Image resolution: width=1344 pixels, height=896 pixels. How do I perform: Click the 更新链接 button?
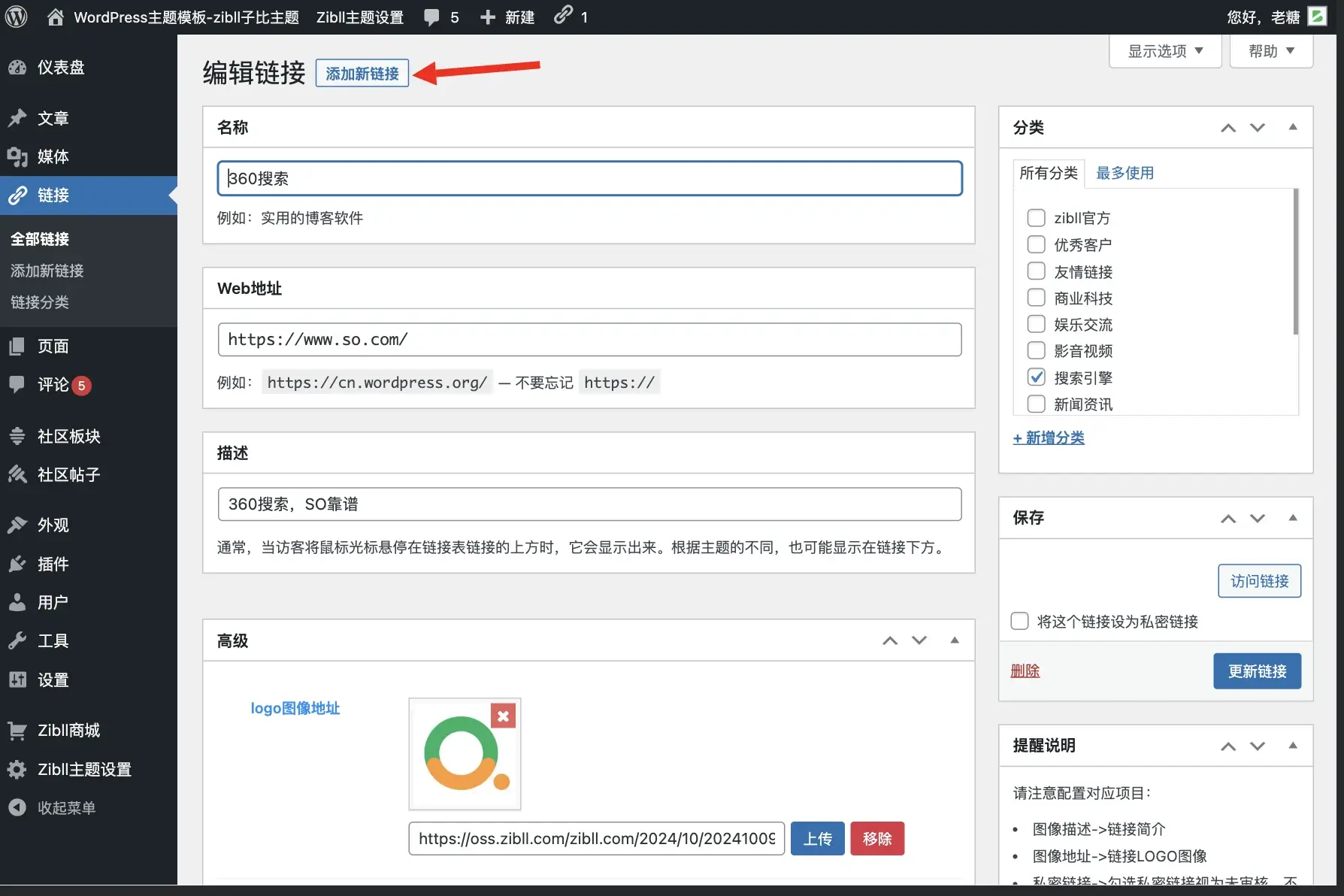click(1257, 671)
